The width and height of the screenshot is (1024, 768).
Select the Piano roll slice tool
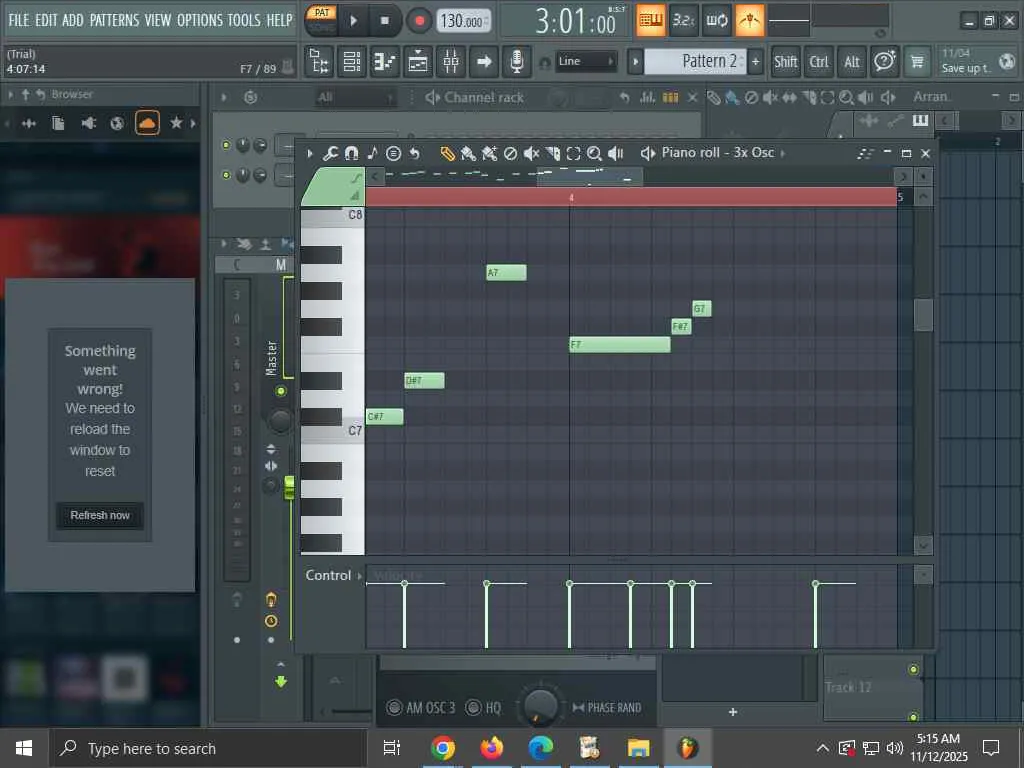click(x=552, y=153)
